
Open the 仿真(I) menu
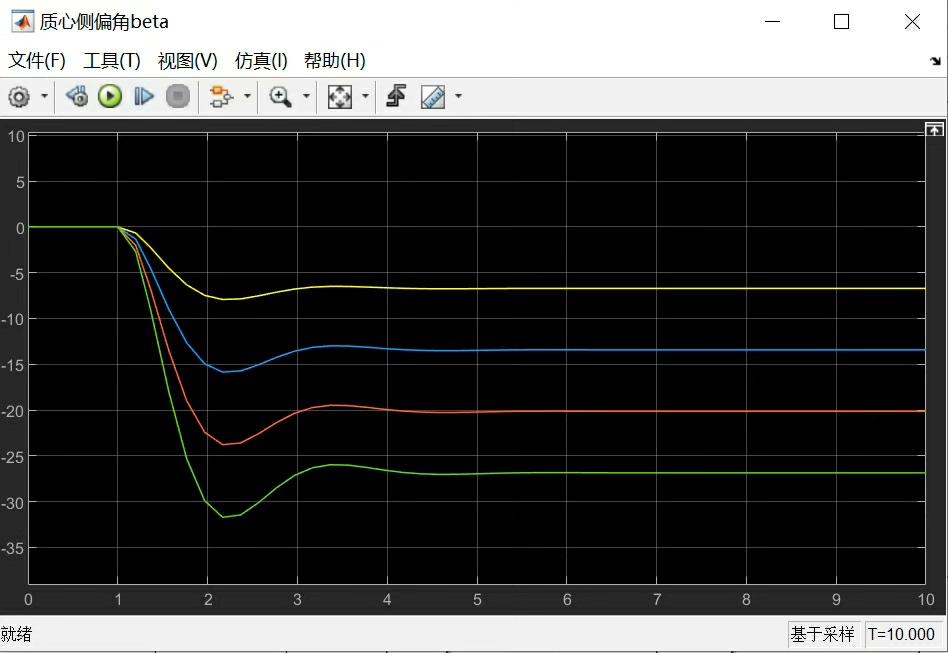(x=261, y=60)
